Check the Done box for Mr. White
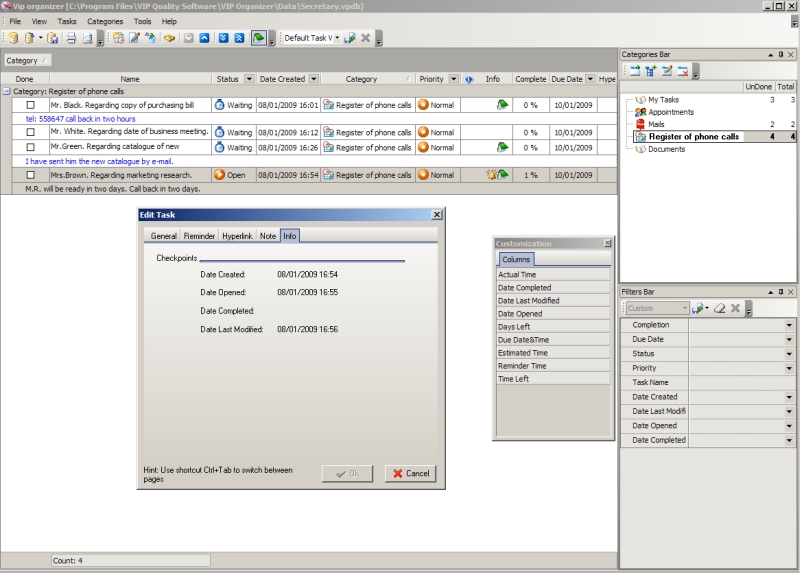The image size is (800, 573). (30, 132)
